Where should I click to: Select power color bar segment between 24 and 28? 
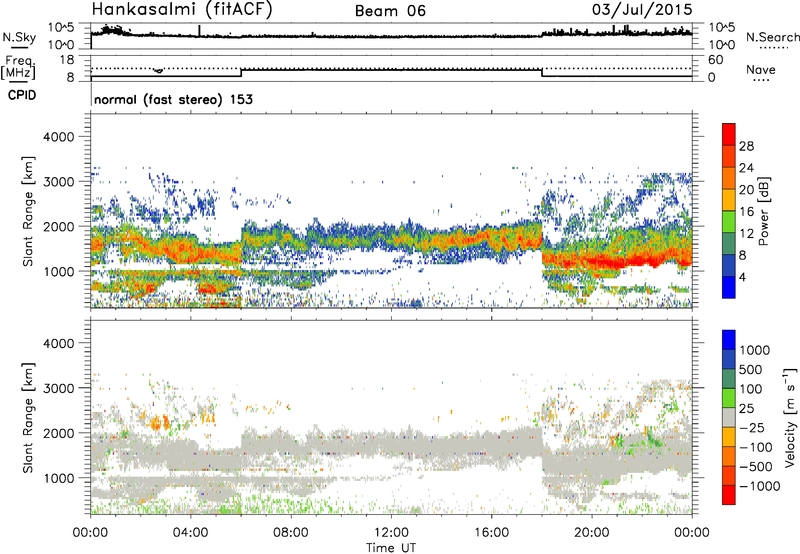point(729,156)
